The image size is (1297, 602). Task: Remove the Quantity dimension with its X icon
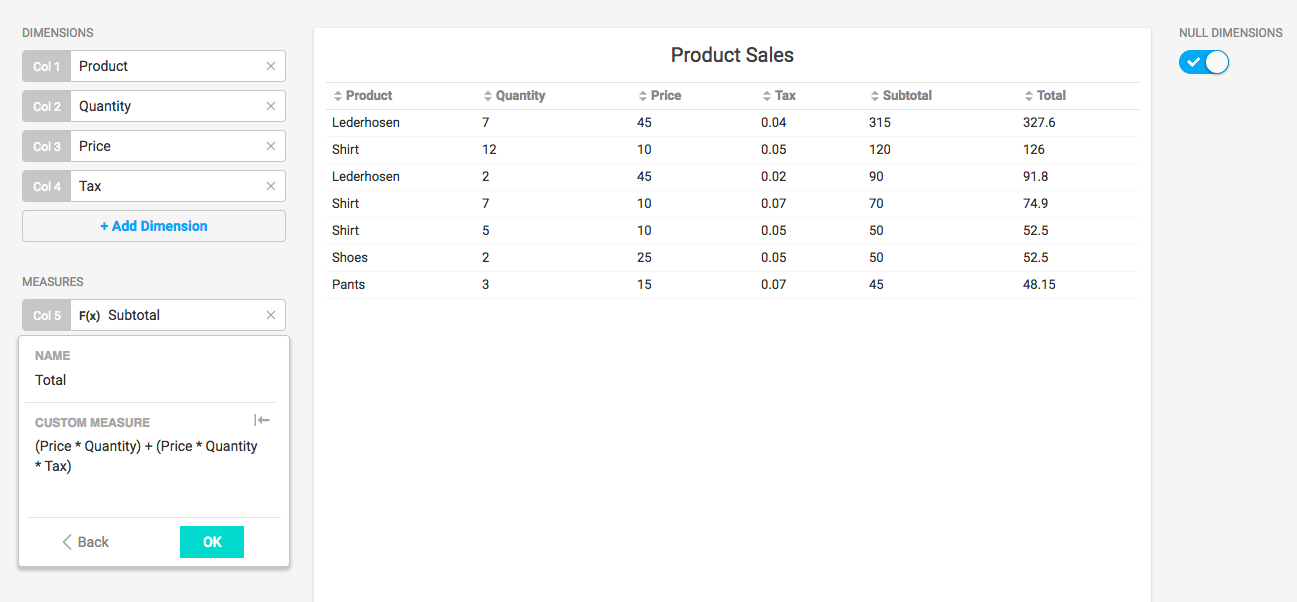271,106
